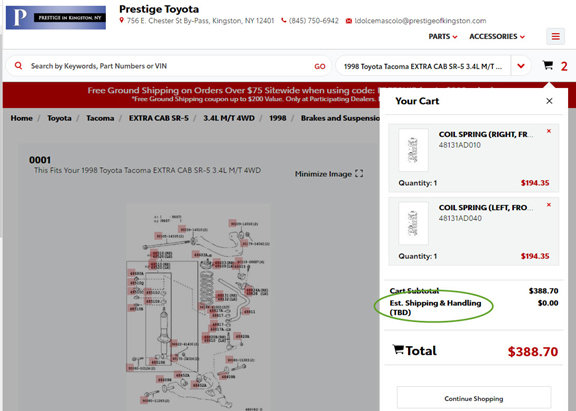The image size is (576, 411).
Task: Click the Prestige in Kingston NY logo
Action: point(56,18)
